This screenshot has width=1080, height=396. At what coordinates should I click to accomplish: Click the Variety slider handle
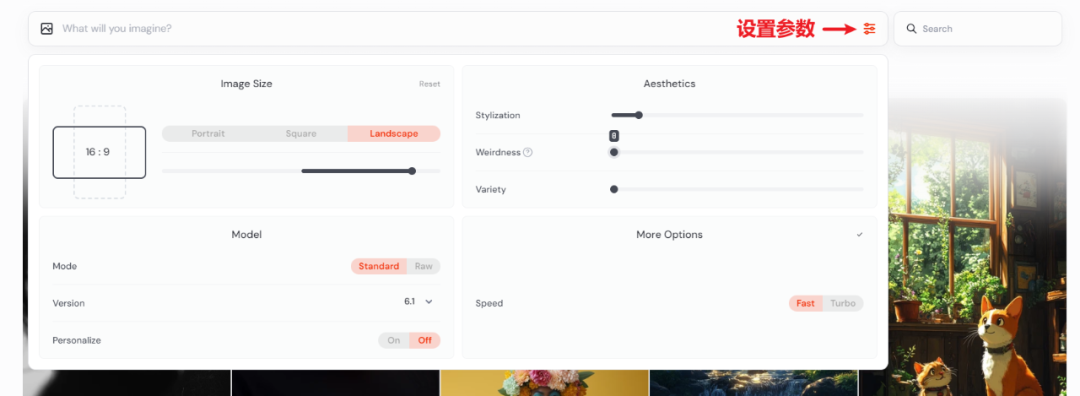point(614,189)
